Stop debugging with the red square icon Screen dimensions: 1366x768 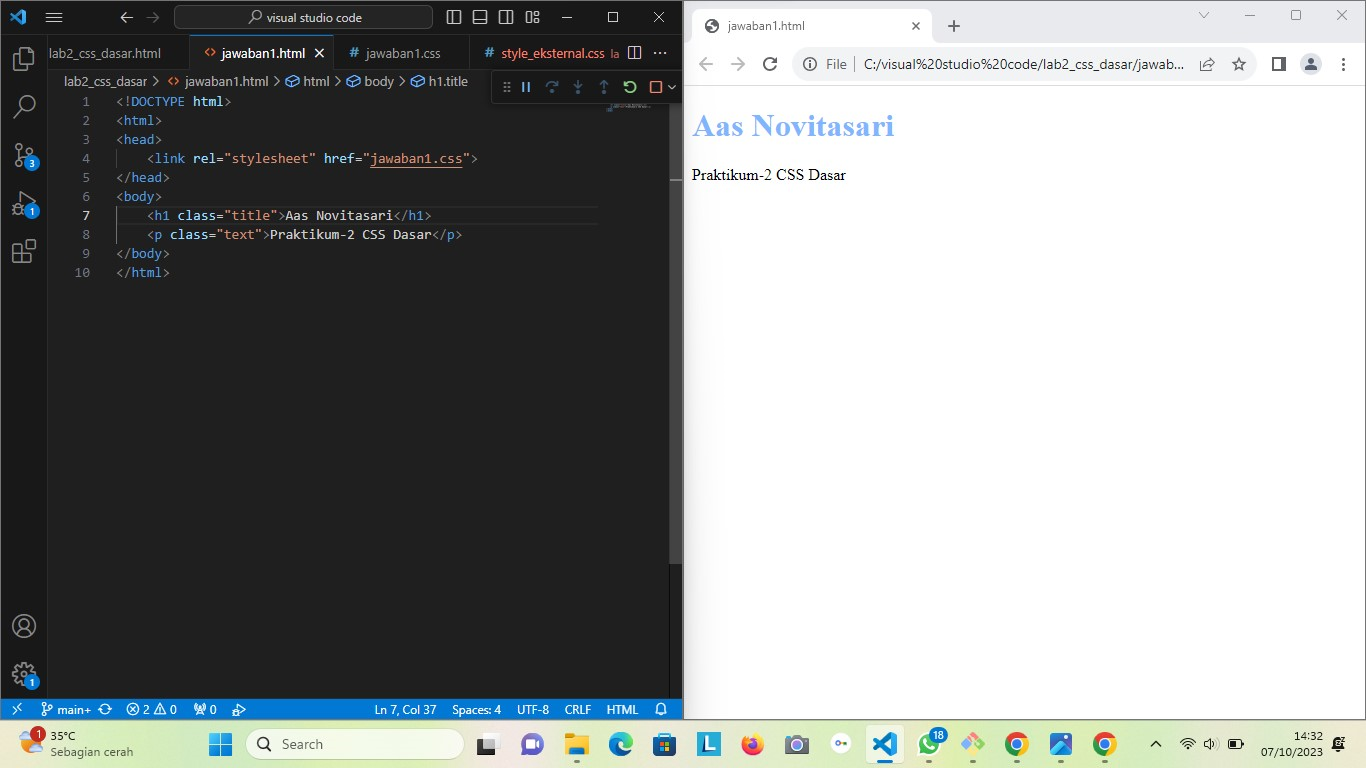coord(655,87)
